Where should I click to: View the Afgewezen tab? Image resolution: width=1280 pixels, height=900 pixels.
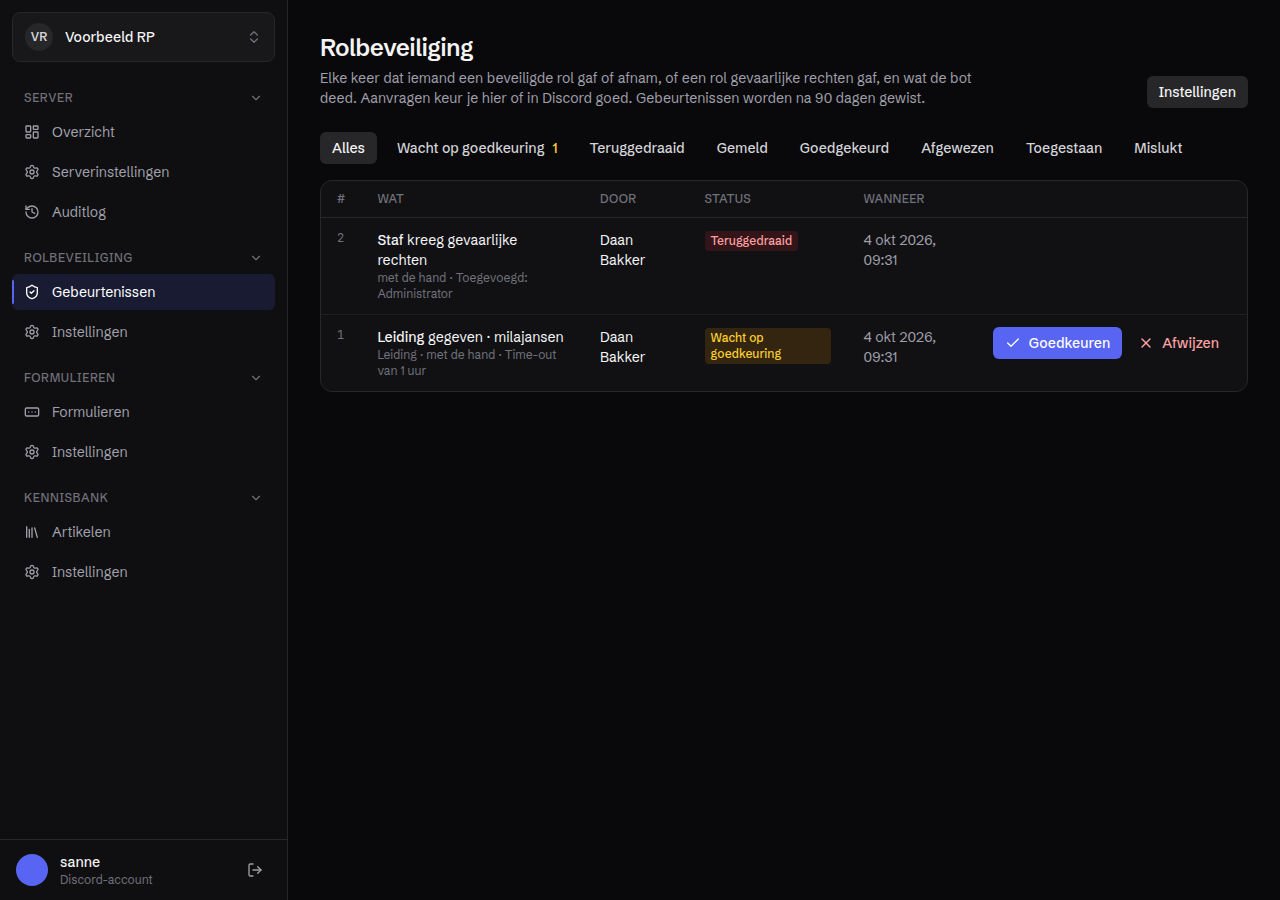(957, 148)
